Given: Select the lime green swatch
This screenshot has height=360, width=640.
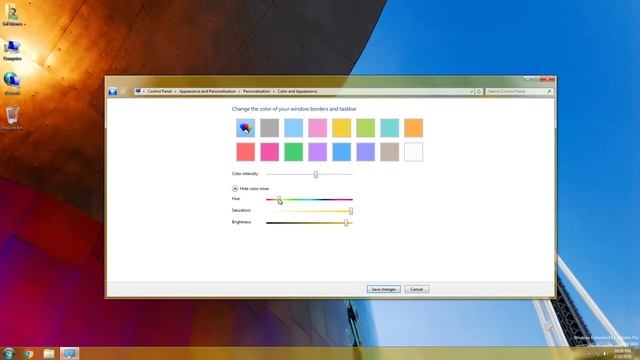Looking at the screenshot, I should pyautogui.click(x=366, y=128).
